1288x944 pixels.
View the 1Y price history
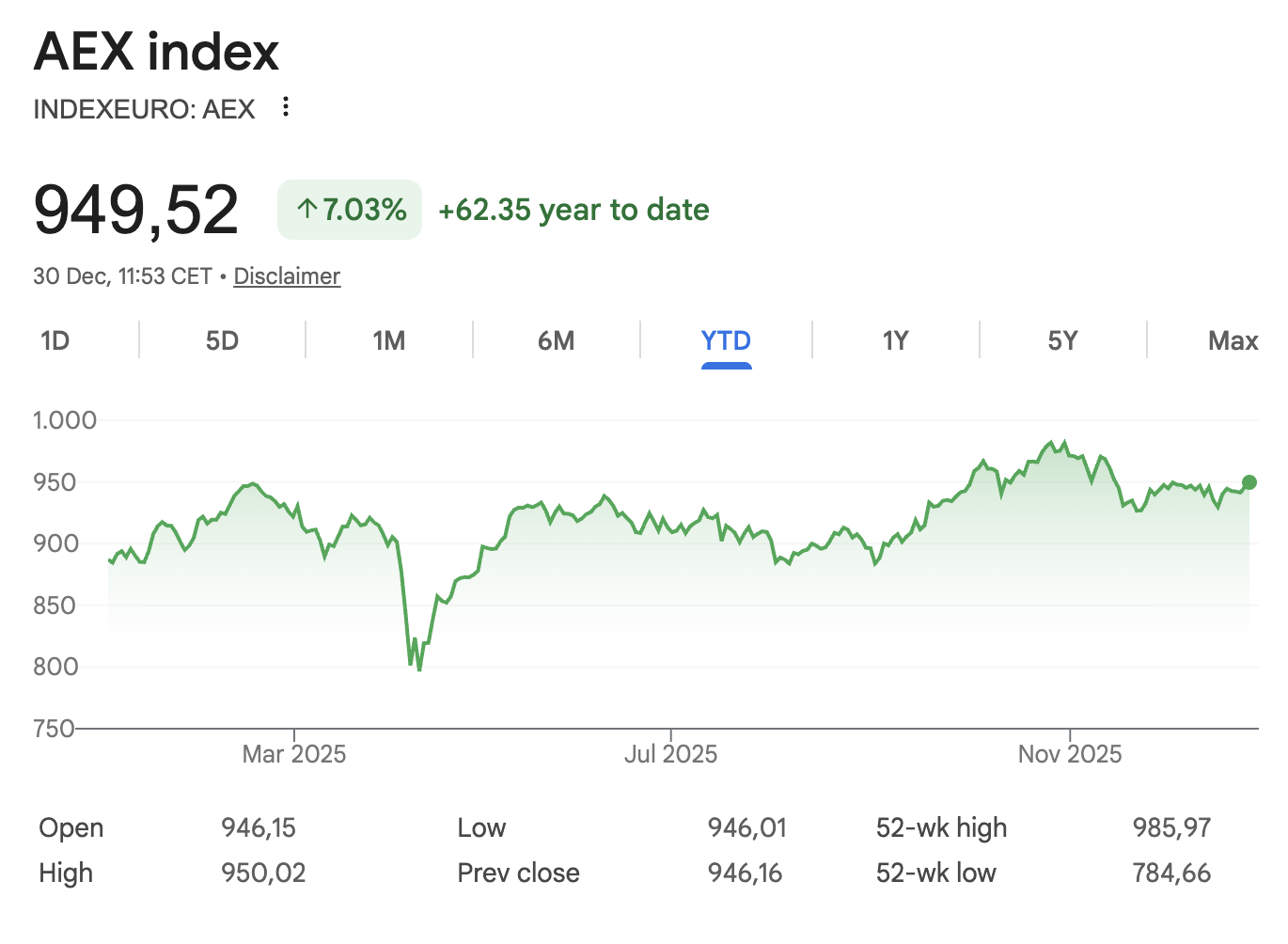pyautogui.click(x=895, y=340)
